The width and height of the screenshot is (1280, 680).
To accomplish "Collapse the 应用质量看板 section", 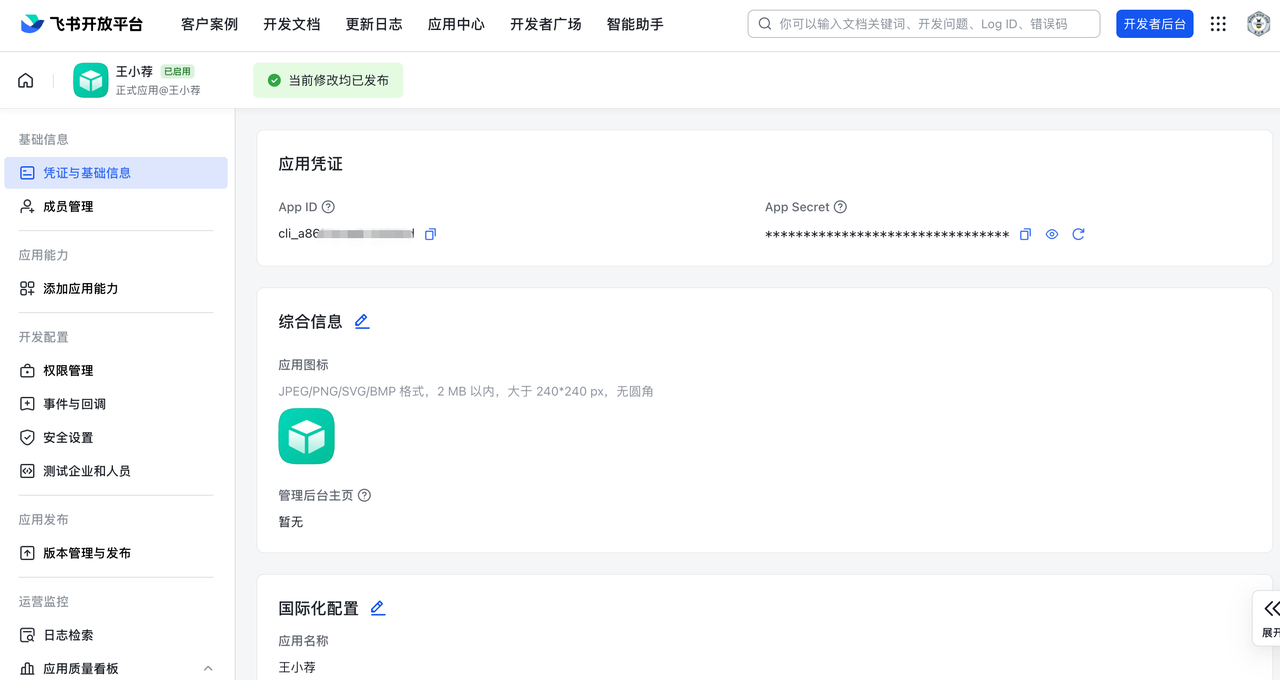I will (x=208, y=668).
